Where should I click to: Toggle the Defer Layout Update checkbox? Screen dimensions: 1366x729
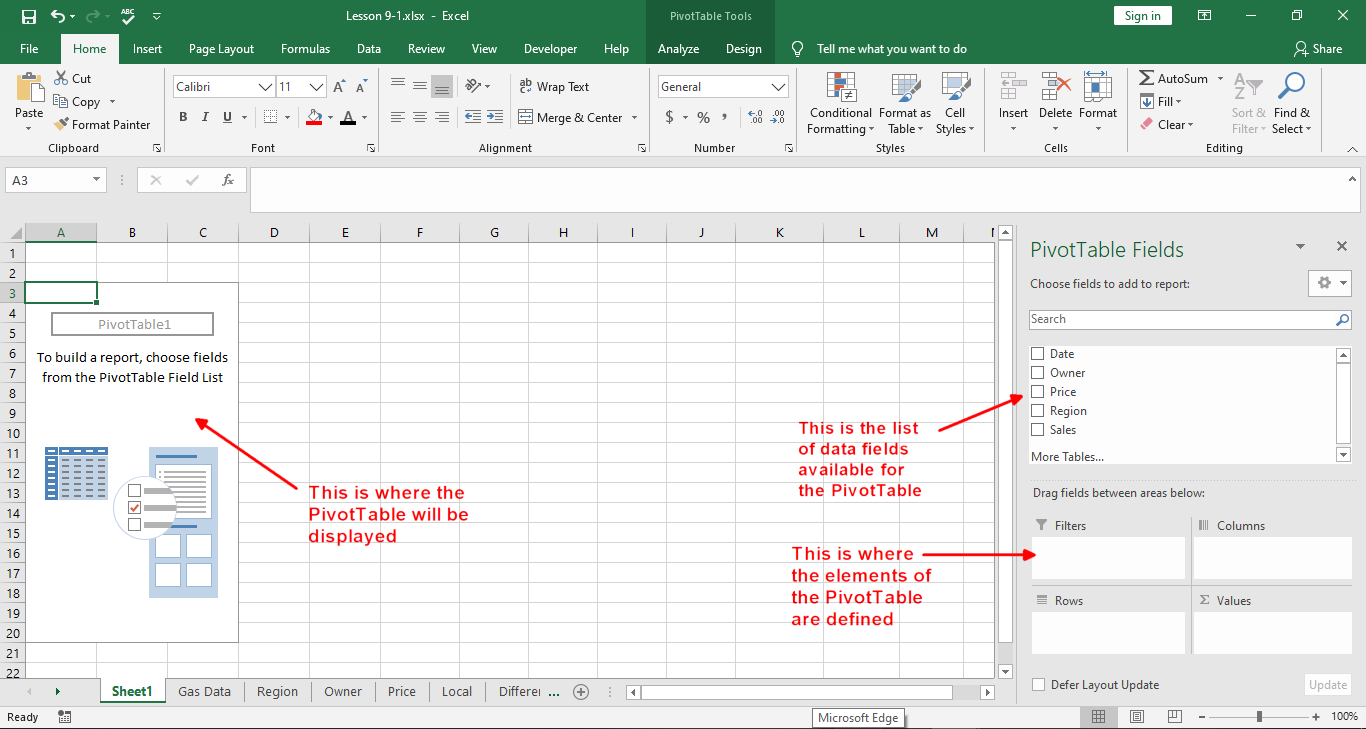point(1038,685)
